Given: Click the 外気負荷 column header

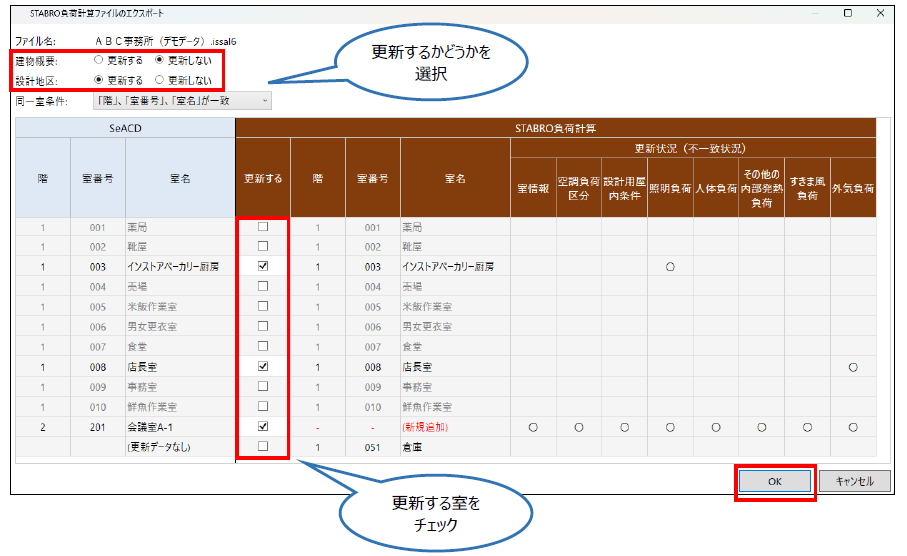Looking at the screenshot, I should click(x=853, y=187).
